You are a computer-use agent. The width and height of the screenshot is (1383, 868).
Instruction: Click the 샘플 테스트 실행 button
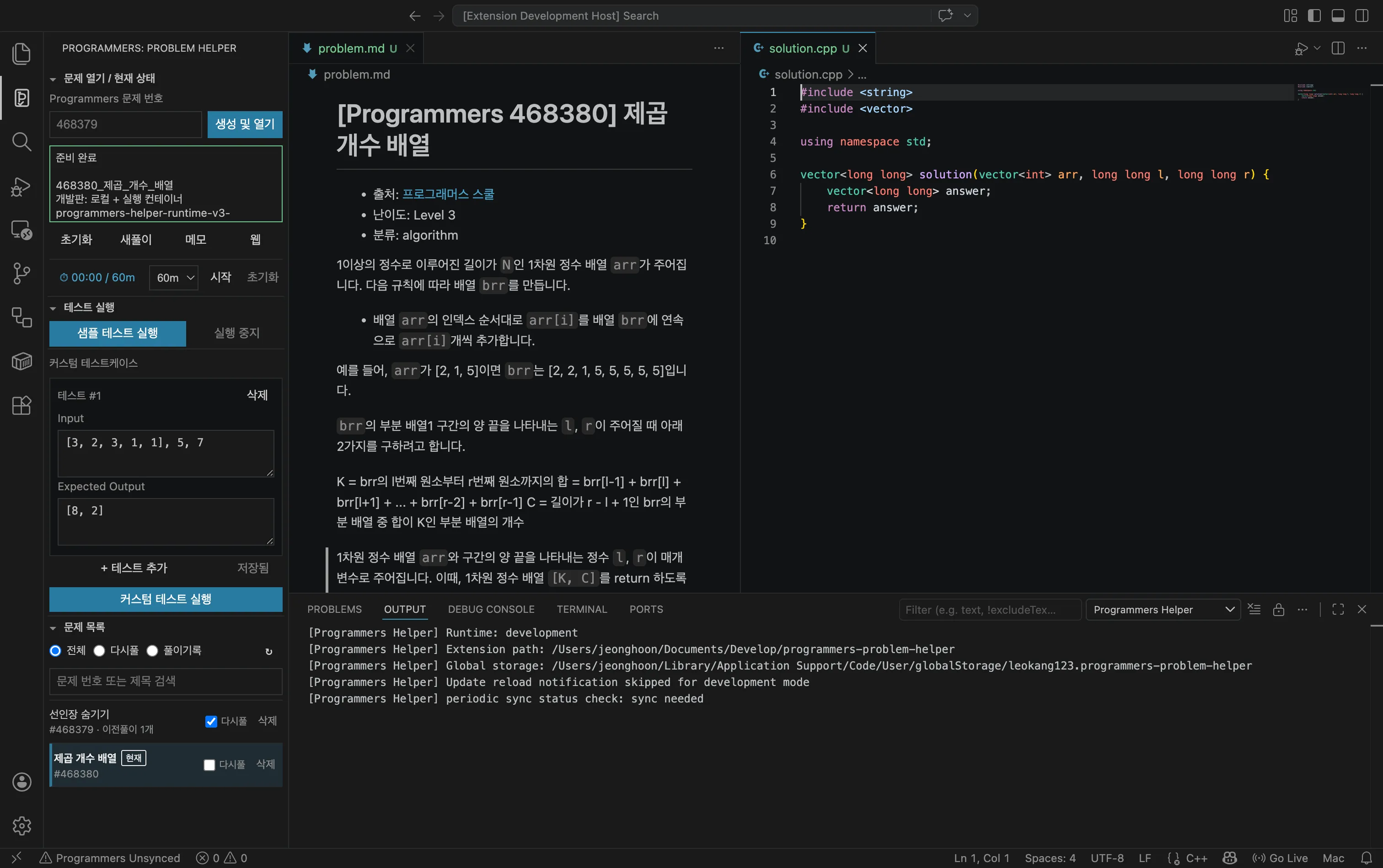pos(118,333)
